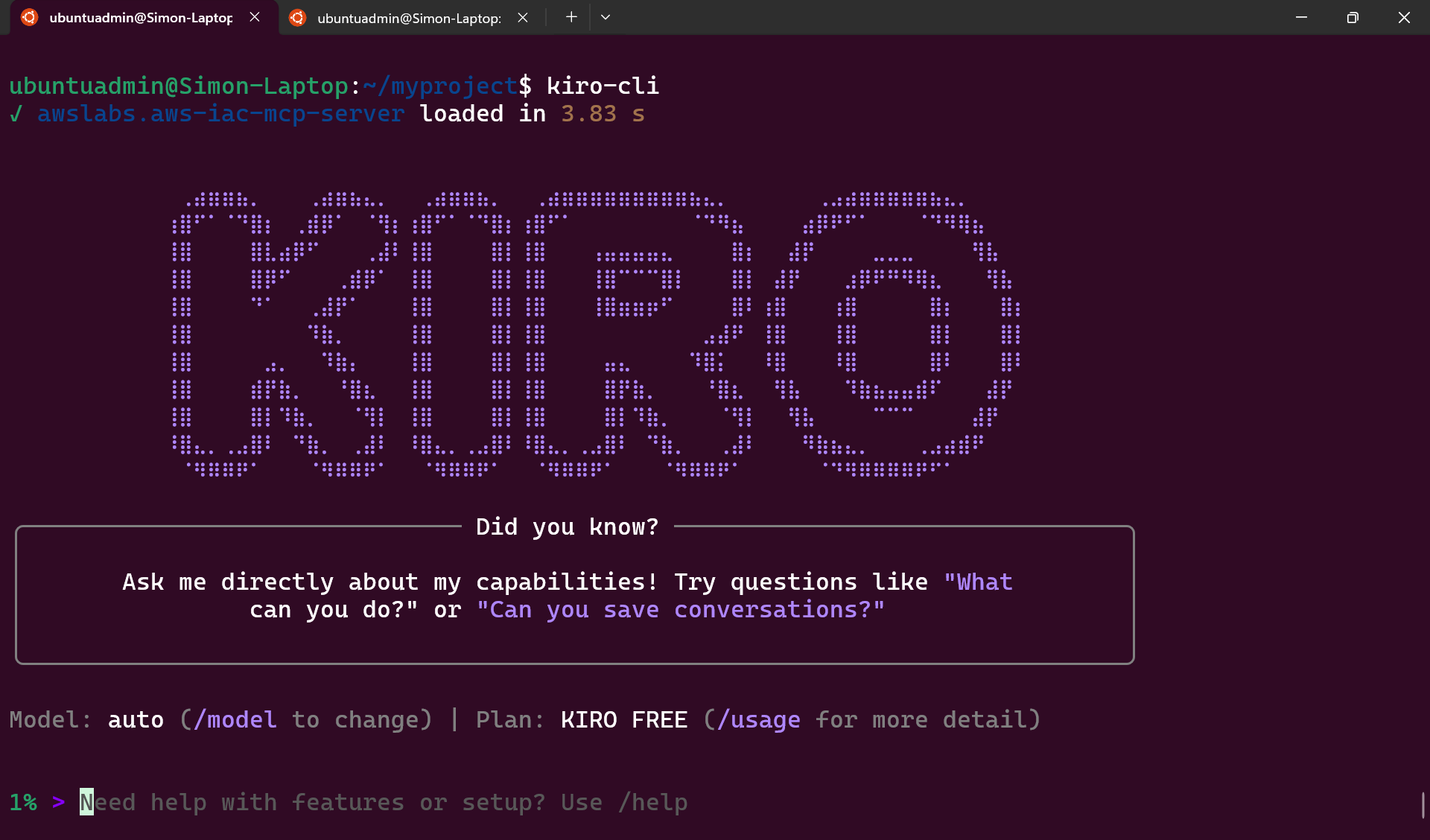This screenshot has height=840, width=1430.
Task: Open a new terminal tab with plus
Action: tap(571, 17)
